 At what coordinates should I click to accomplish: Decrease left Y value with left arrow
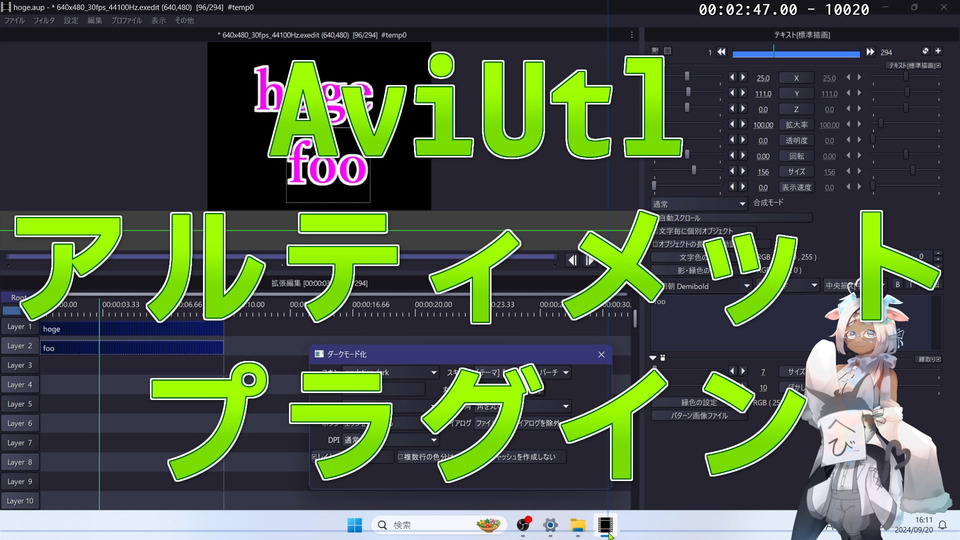click(732, 93)
